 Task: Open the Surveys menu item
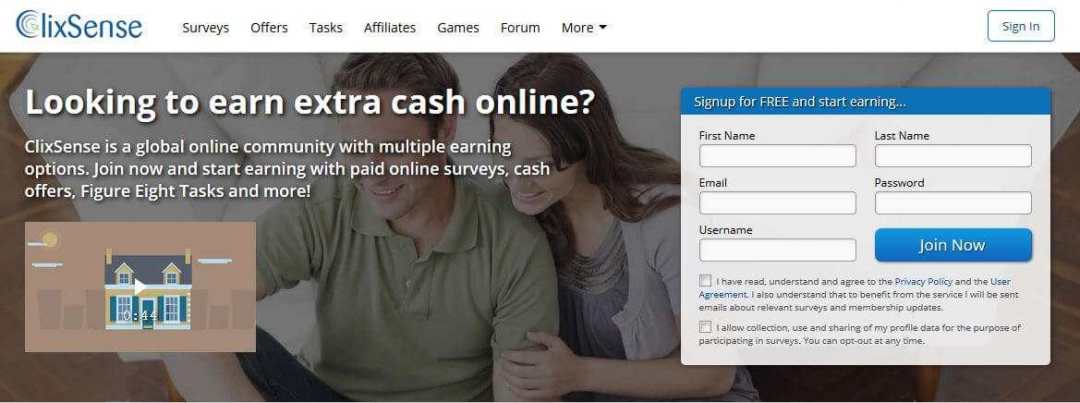pyautogui.click(x=205, y=28)
